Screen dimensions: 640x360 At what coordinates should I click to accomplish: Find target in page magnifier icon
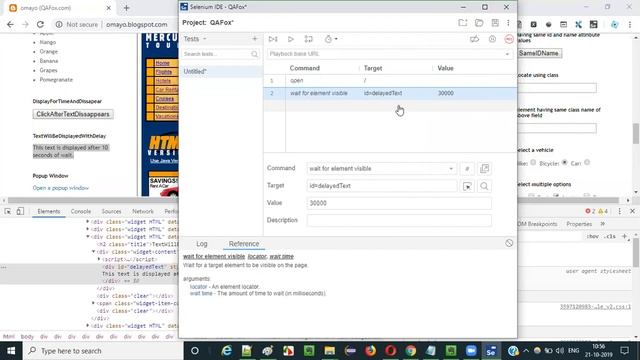point(484,186)
